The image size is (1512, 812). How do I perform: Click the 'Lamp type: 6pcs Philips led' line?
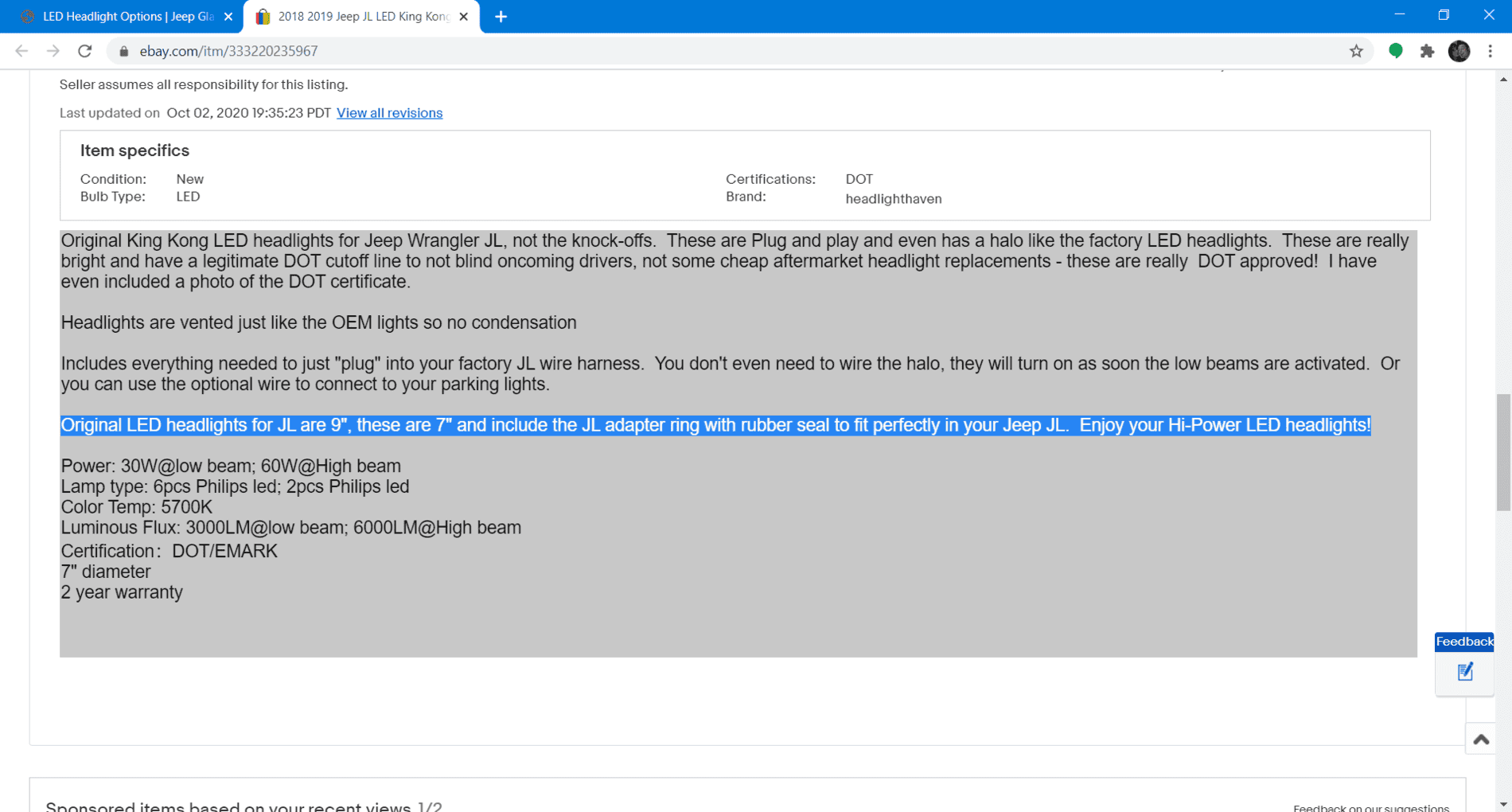click(235, 486)
